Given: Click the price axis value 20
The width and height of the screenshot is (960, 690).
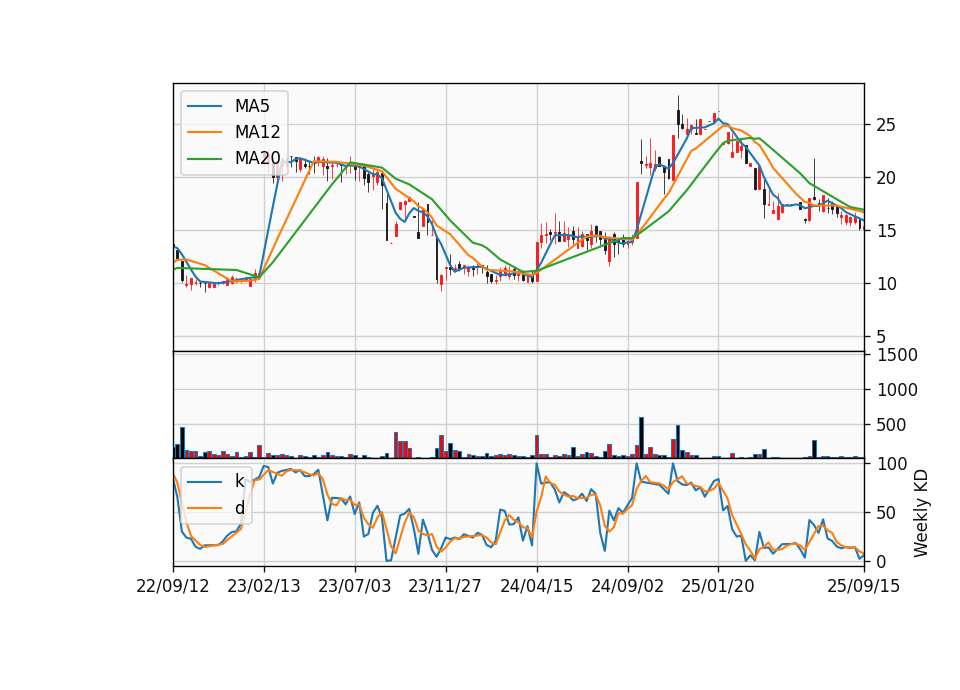Looking at the screenshot, I should coord(885,178).
